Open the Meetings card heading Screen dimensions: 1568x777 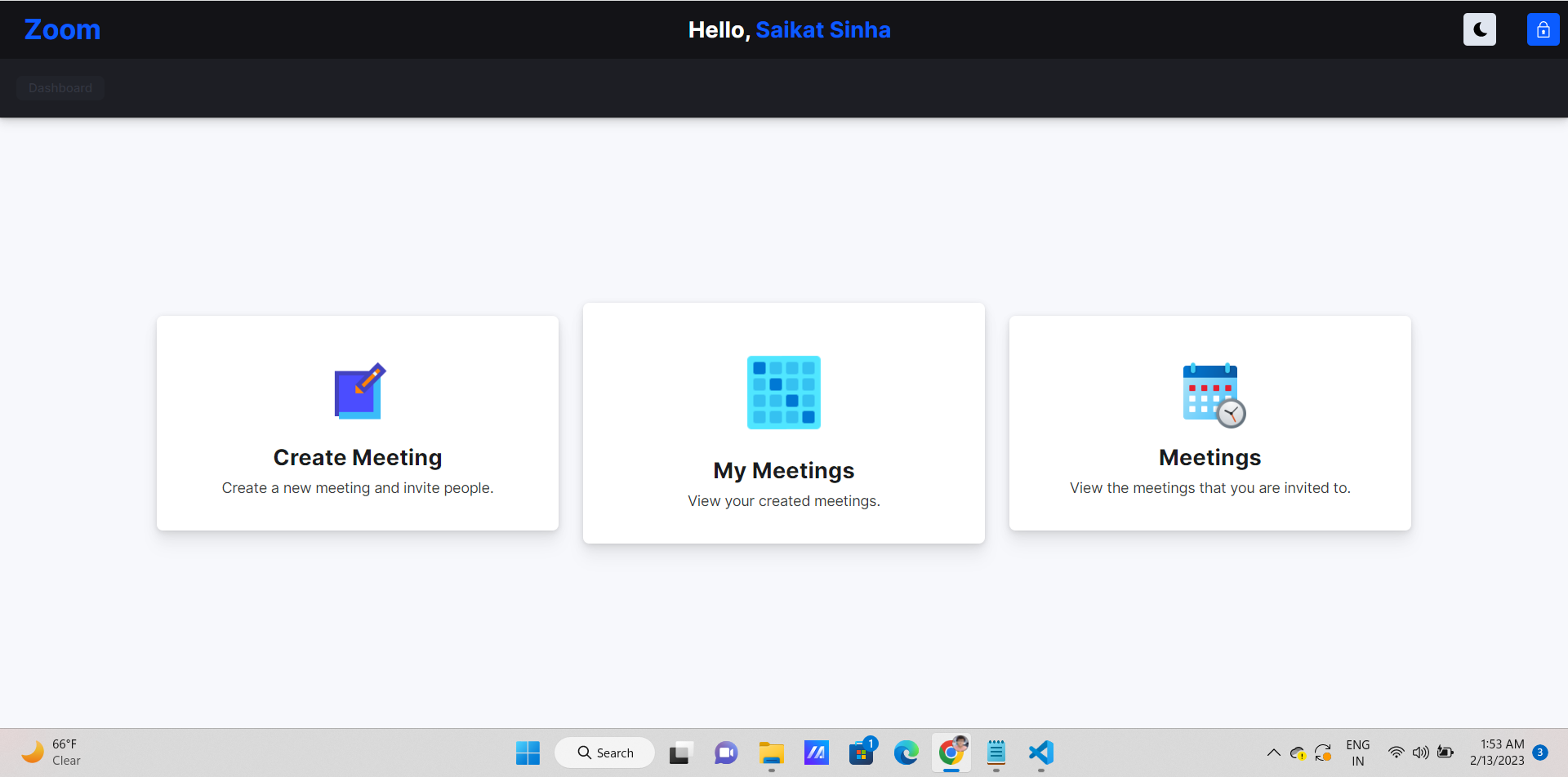coord(1210,457)
